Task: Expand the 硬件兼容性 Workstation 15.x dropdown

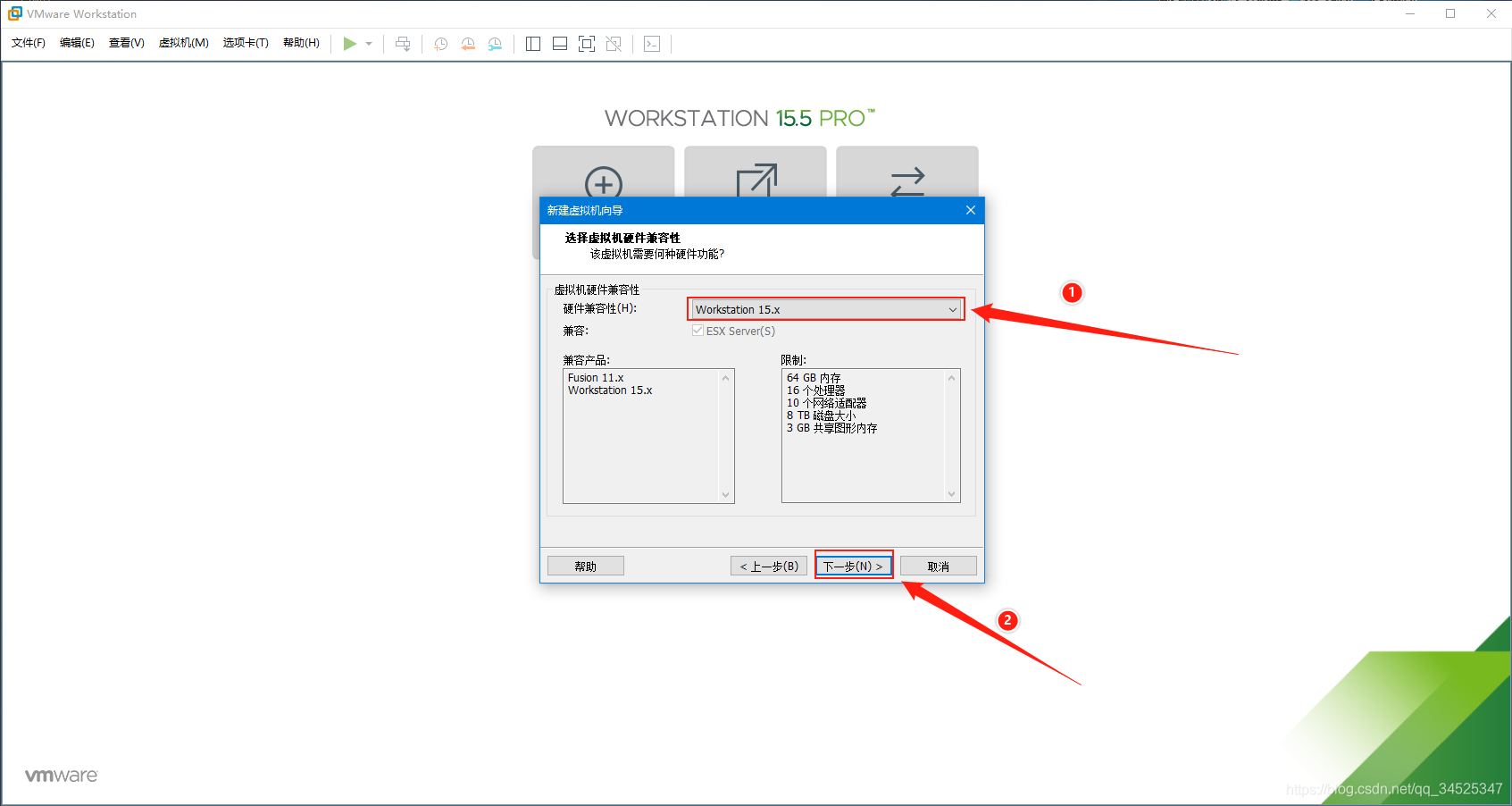Action: coord(826,309)
